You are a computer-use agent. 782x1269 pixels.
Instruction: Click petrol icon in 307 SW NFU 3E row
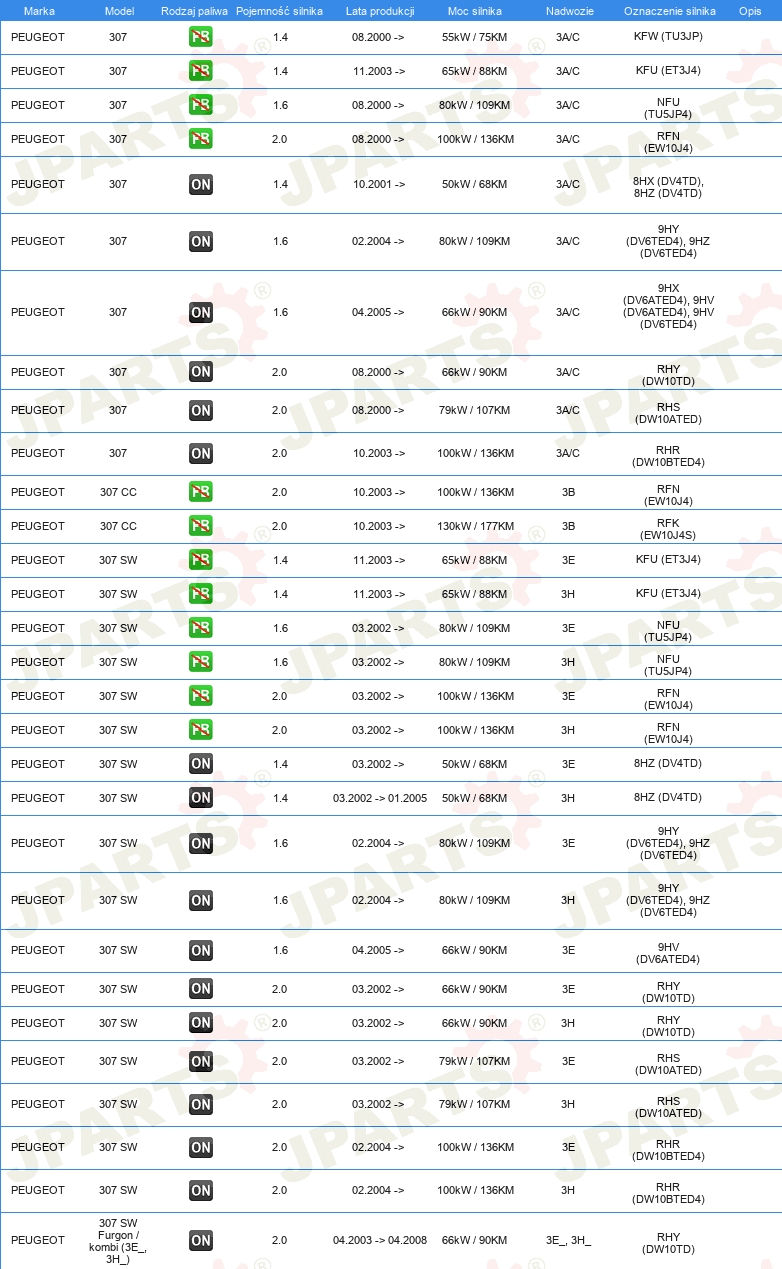[200, 628]
